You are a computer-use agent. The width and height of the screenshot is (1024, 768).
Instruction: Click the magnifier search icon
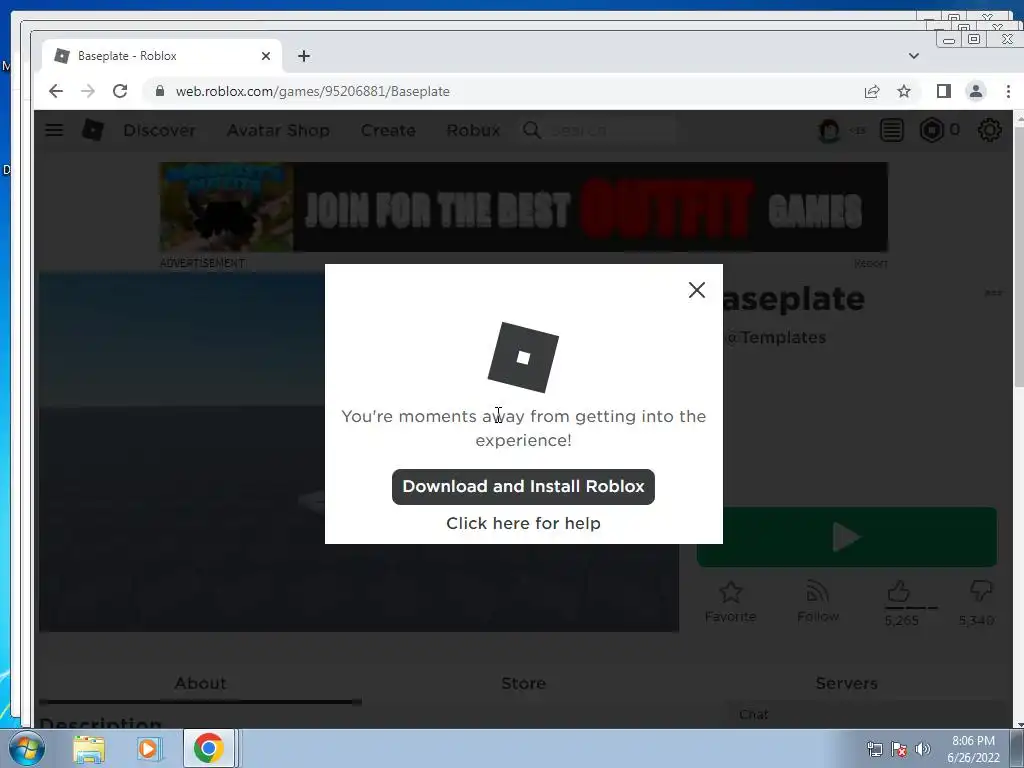[x=532, y=131]
